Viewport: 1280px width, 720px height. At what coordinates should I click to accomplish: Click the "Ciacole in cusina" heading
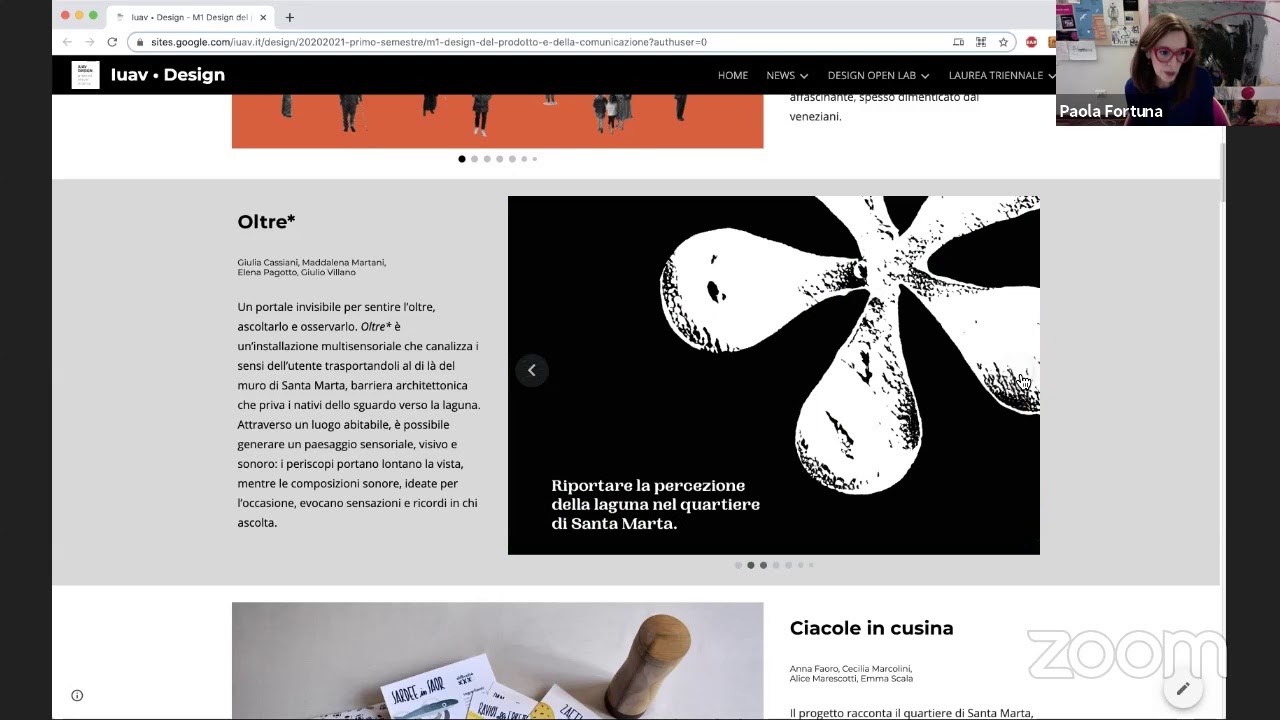point(871,628)
